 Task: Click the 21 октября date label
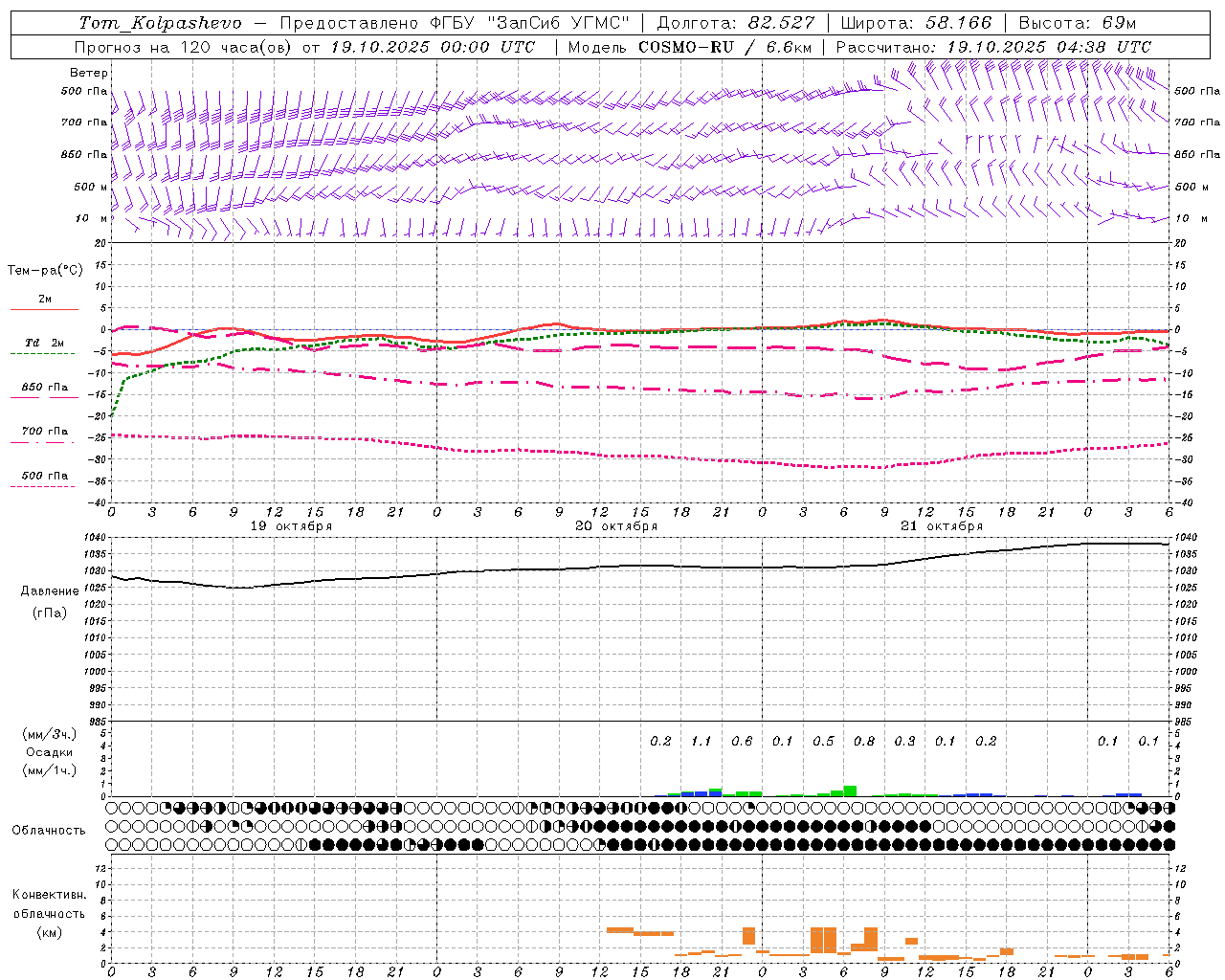942,525
